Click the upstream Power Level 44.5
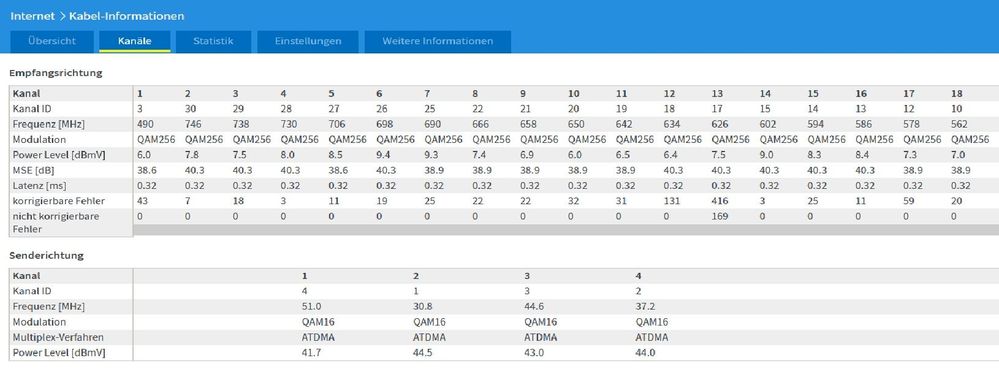This screenshot has height=371, width=999. coord(423,353)
